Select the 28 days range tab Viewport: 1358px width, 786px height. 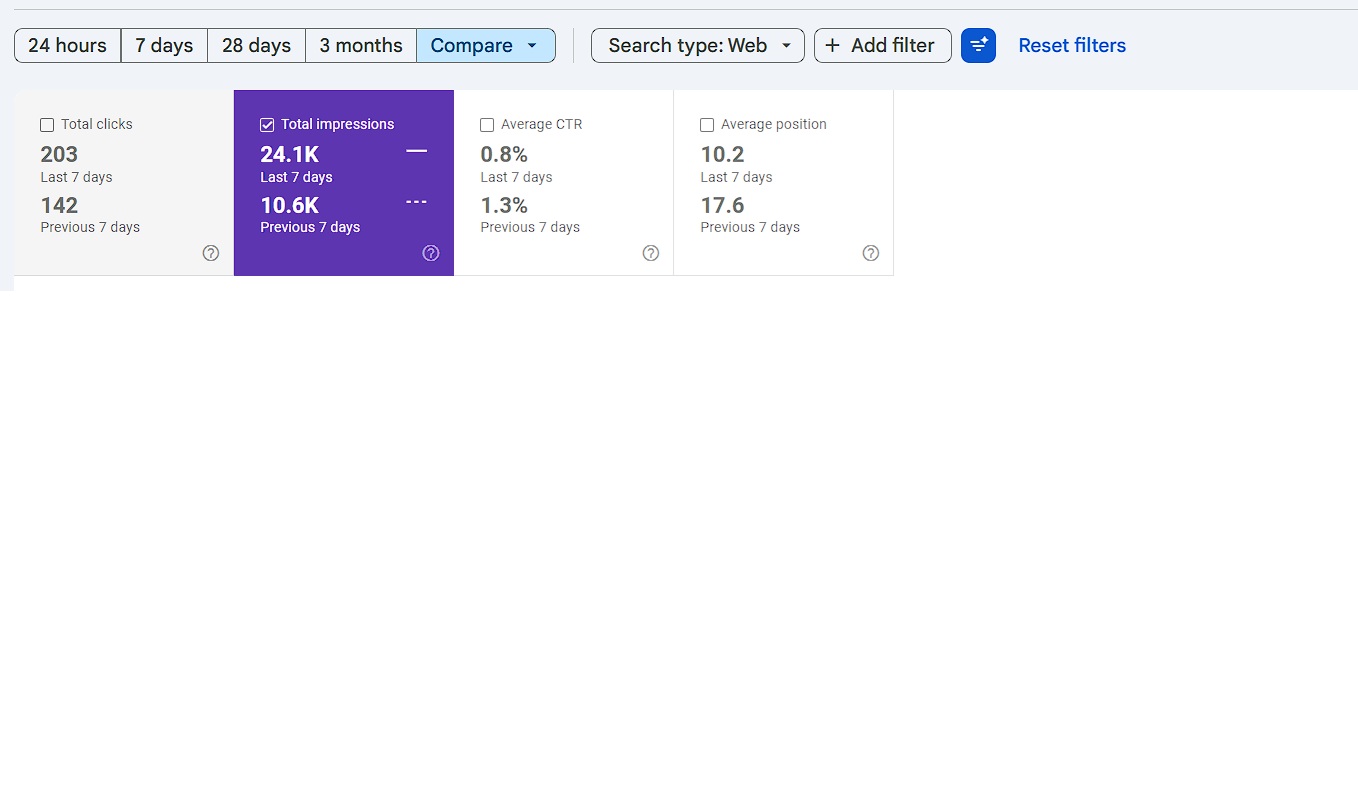point(256,45)
